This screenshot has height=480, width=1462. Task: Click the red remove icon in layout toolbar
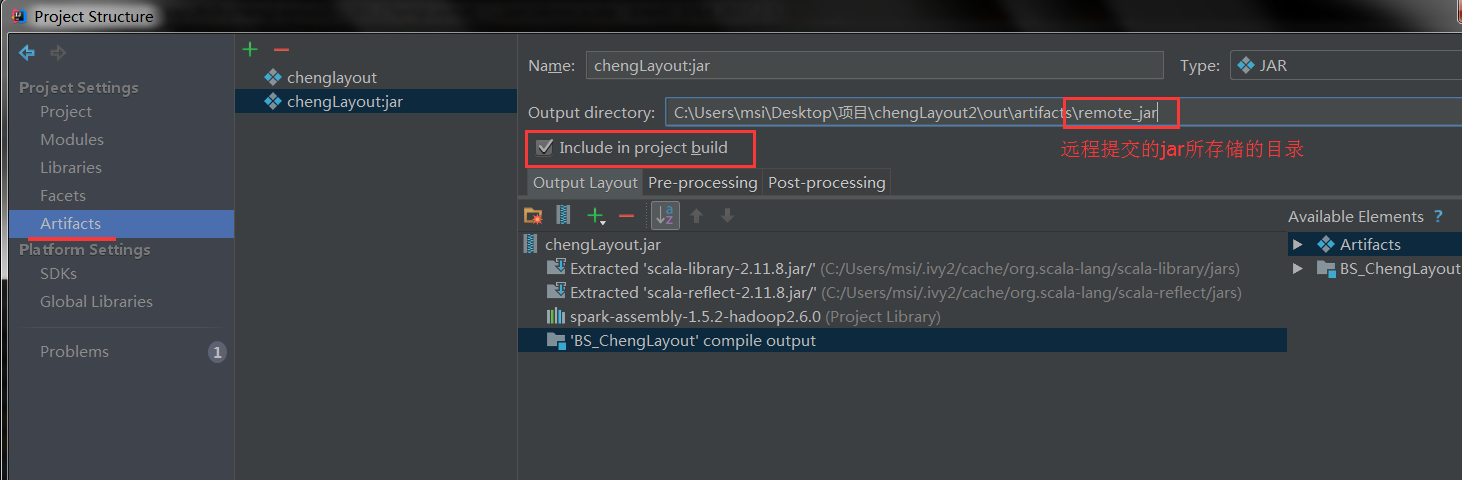627,215
